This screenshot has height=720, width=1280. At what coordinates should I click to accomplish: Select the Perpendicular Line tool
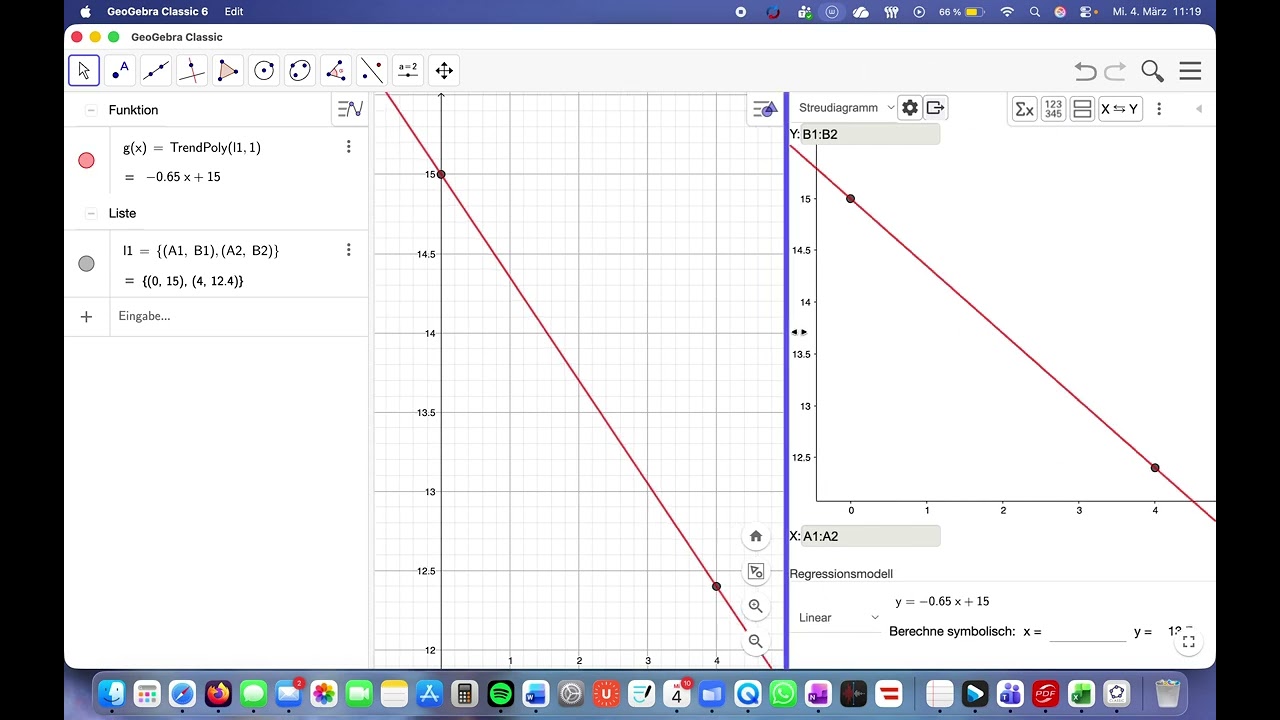tap(192, 71)
